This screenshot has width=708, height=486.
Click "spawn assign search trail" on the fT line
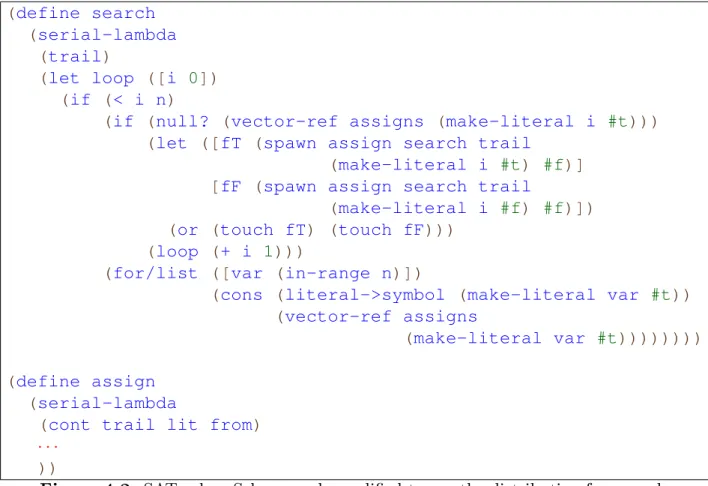point(396,143)
